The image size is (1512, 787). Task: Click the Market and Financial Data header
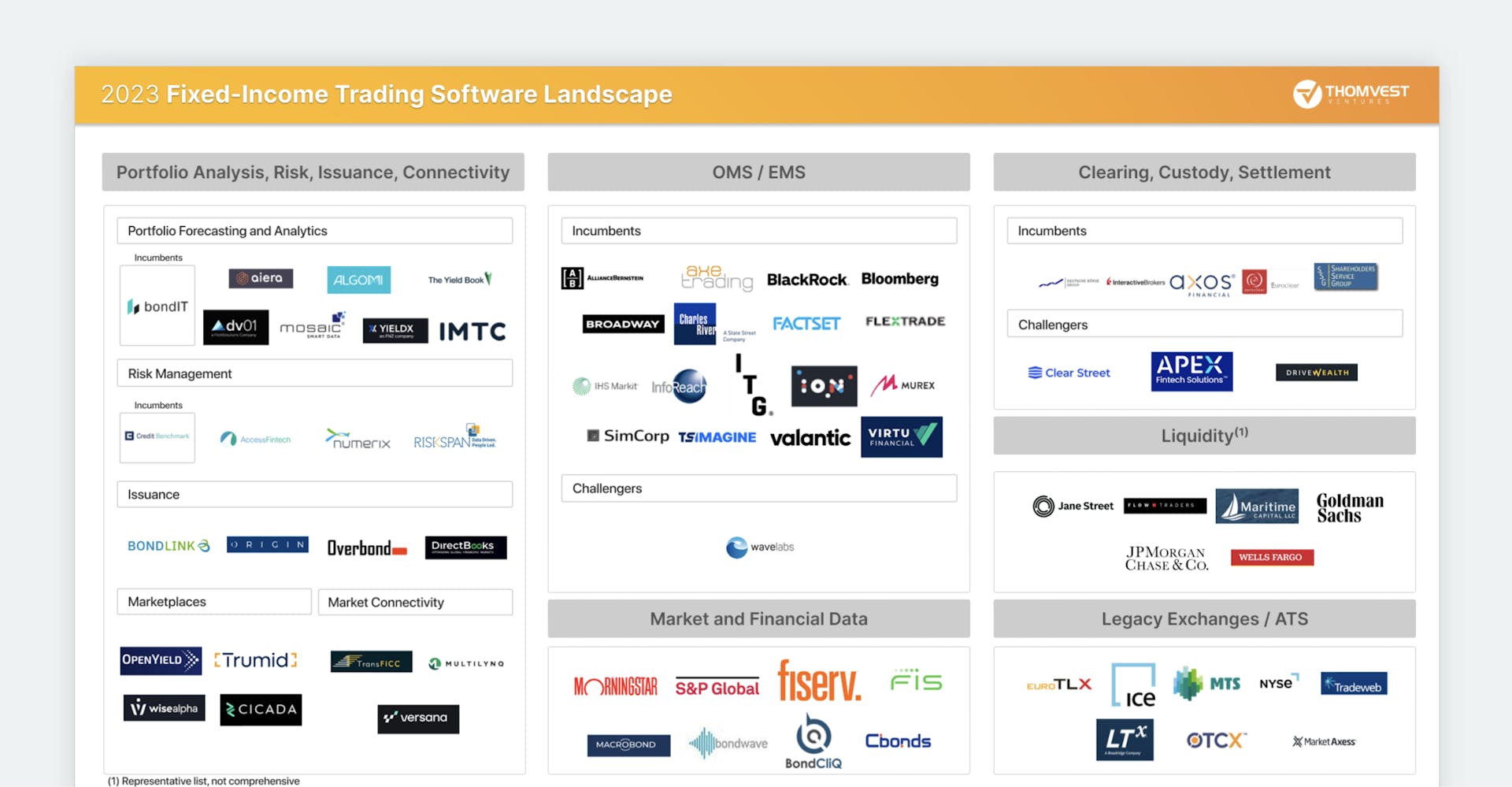759,619
